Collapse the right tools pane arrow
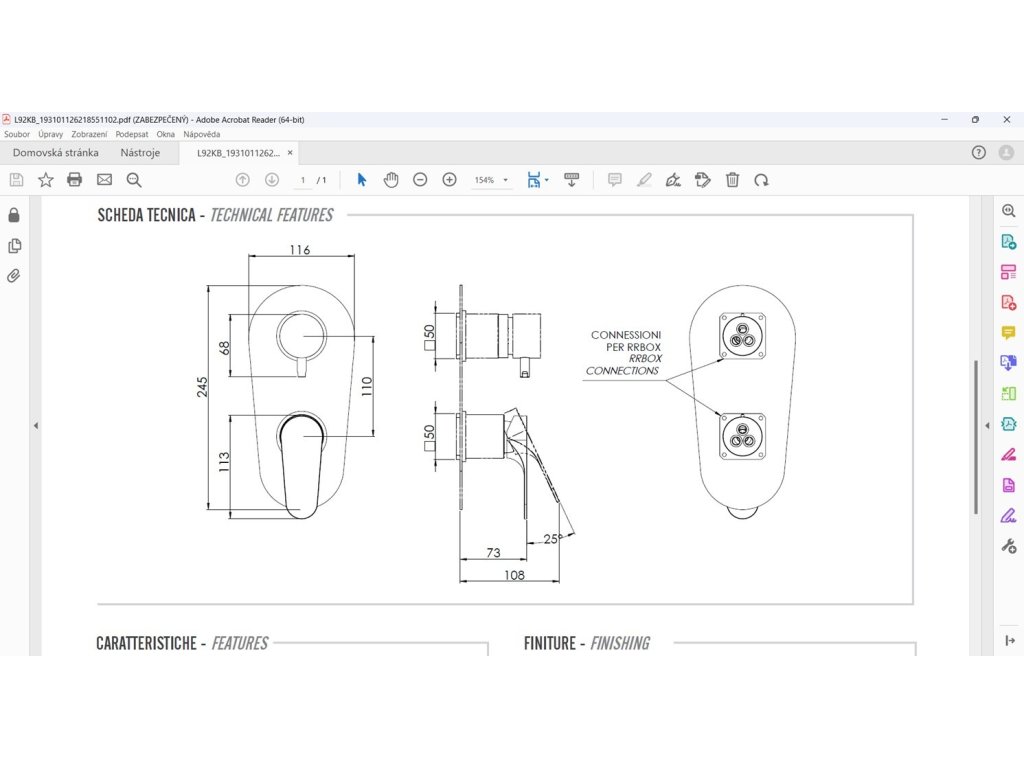 [x=987, y=425]
